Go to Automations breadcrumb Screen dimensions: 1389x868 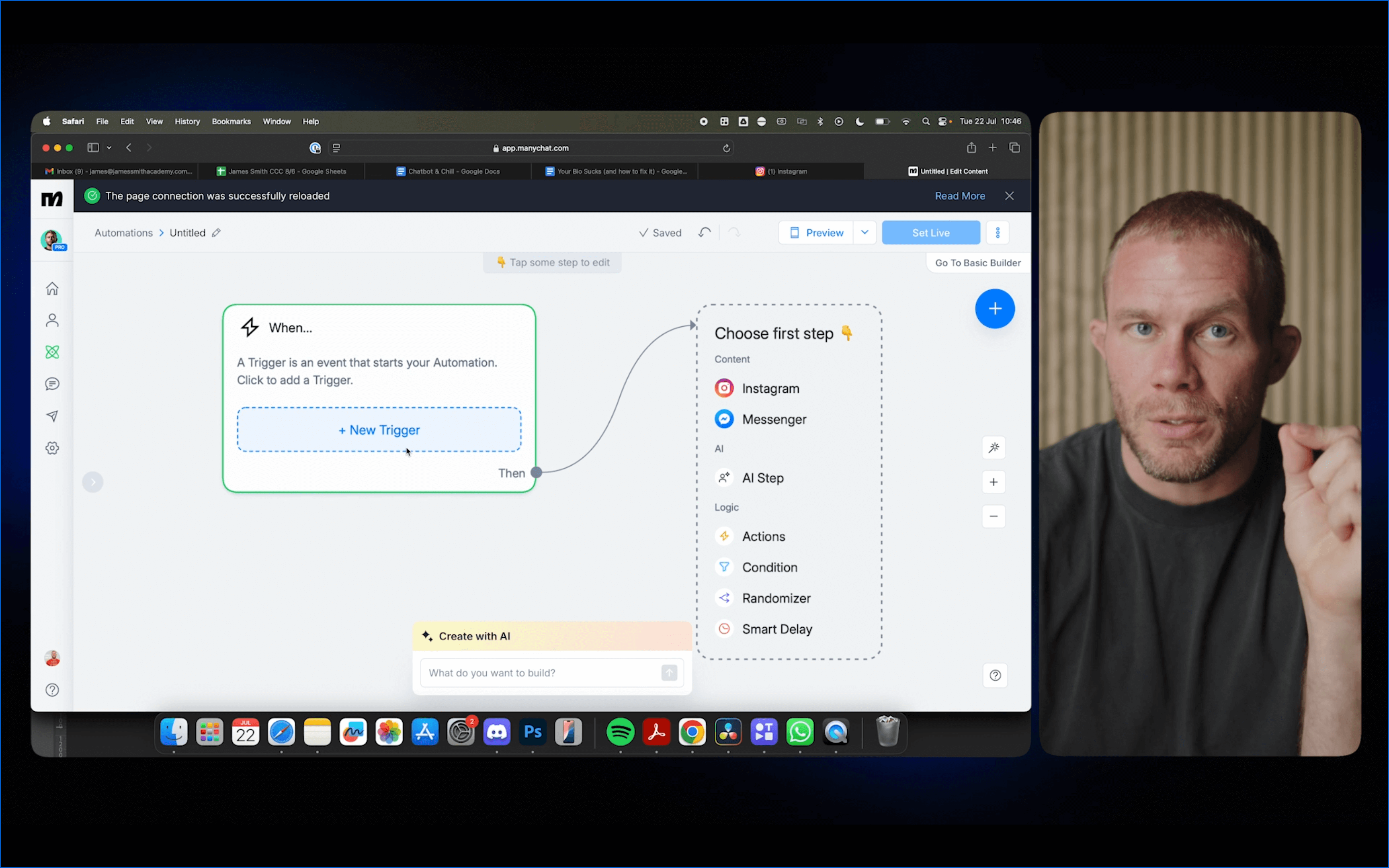click(123, 233)
